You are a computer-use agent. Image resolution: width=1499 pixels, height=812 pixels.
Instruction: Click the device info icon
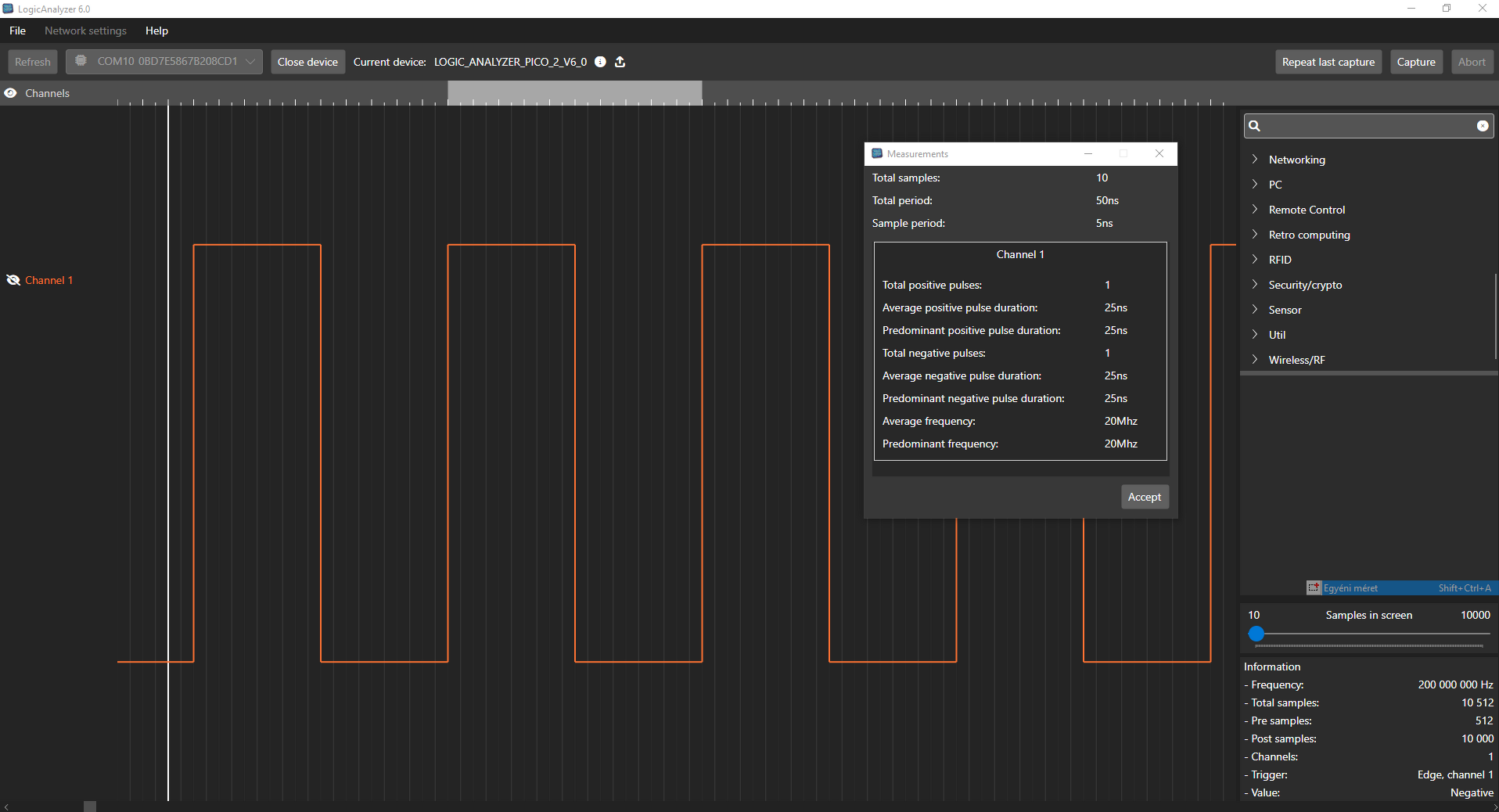point(600,62)
